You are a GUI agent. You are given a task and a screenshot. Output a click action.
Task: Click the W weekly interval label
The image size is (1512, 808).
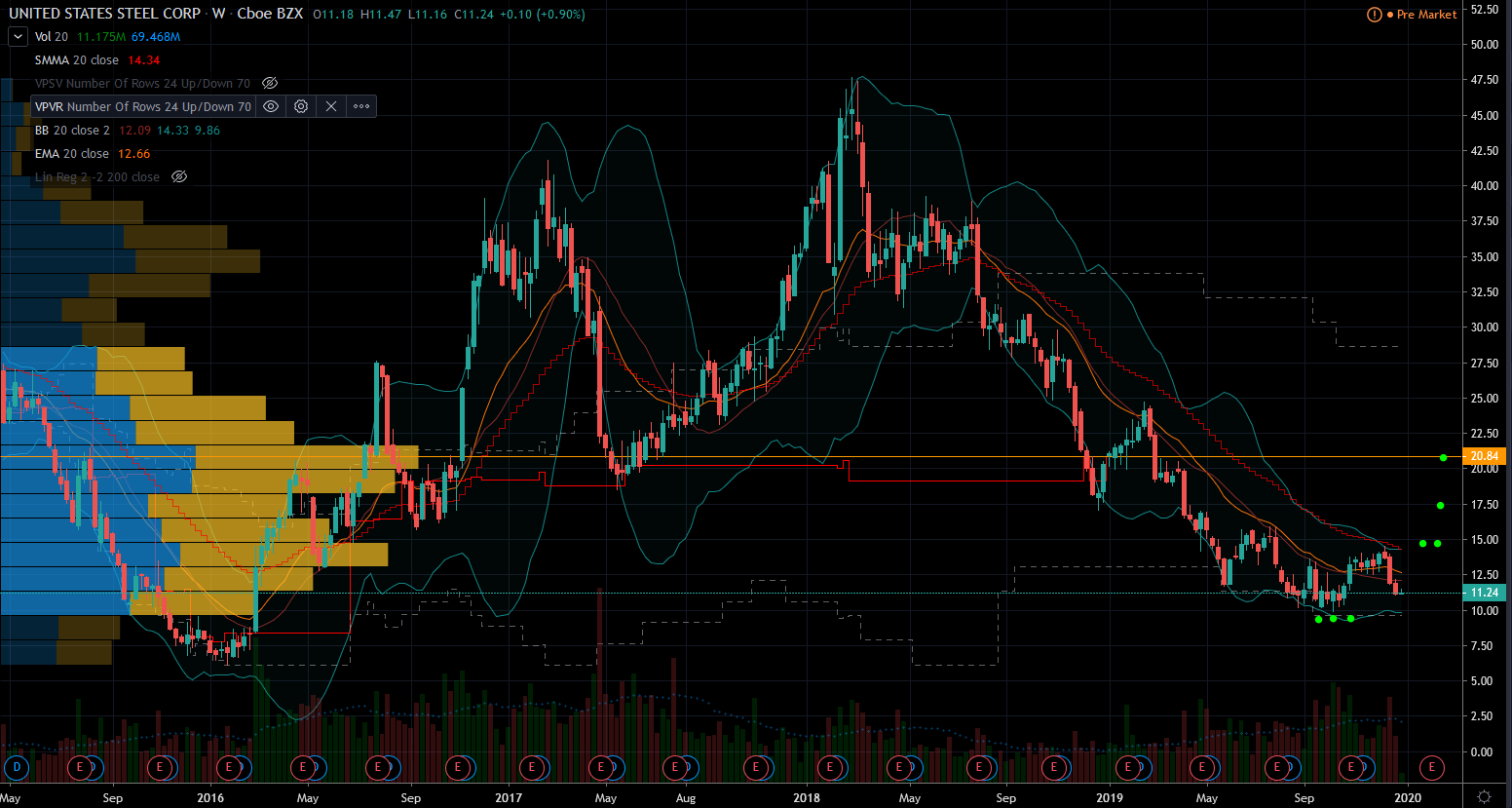pyautogui.click(x=219, y=14)
